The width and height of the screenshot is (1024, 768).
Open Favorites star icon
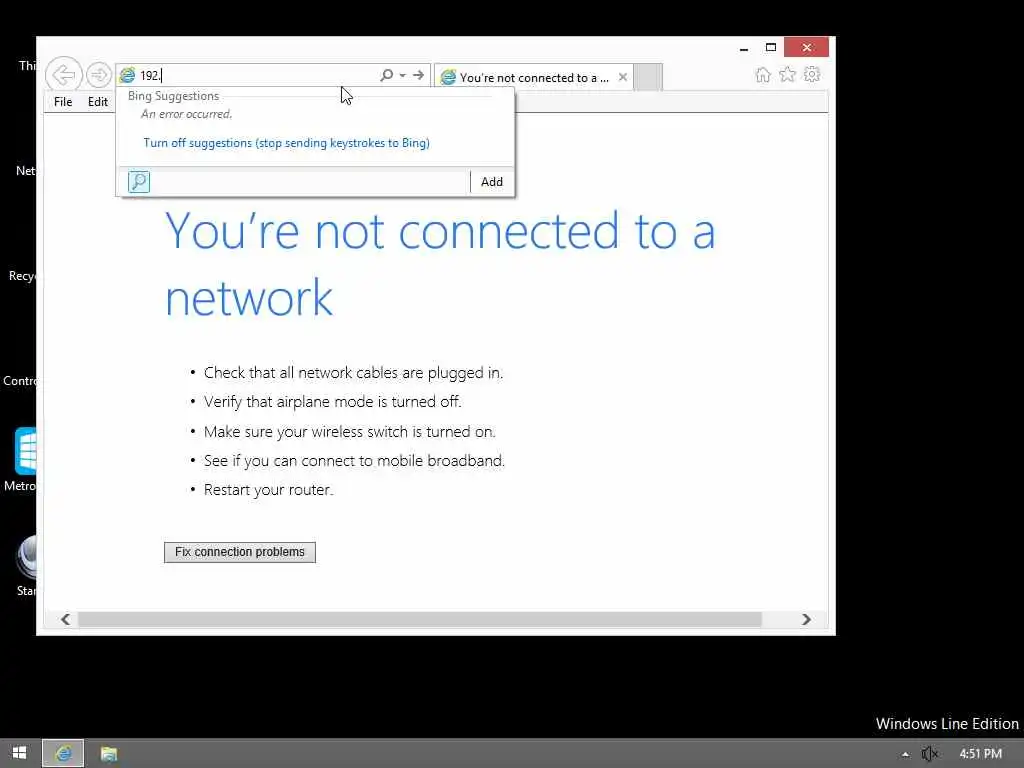788,74
